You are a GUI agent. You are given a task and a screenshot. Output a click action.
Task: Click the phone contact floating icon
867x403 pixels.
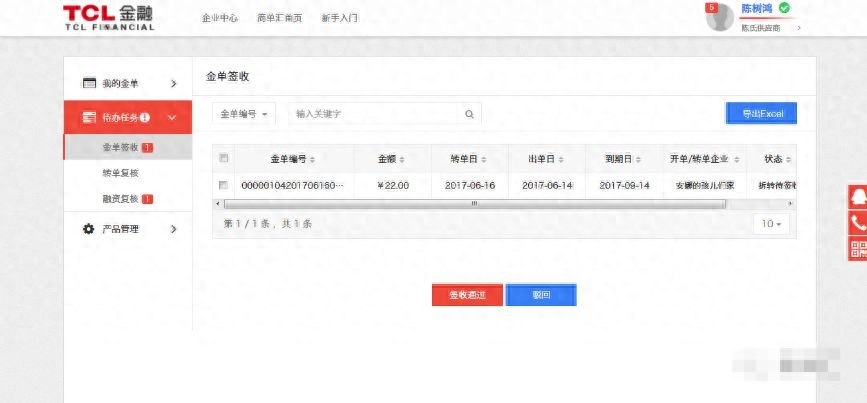(858, 223)
